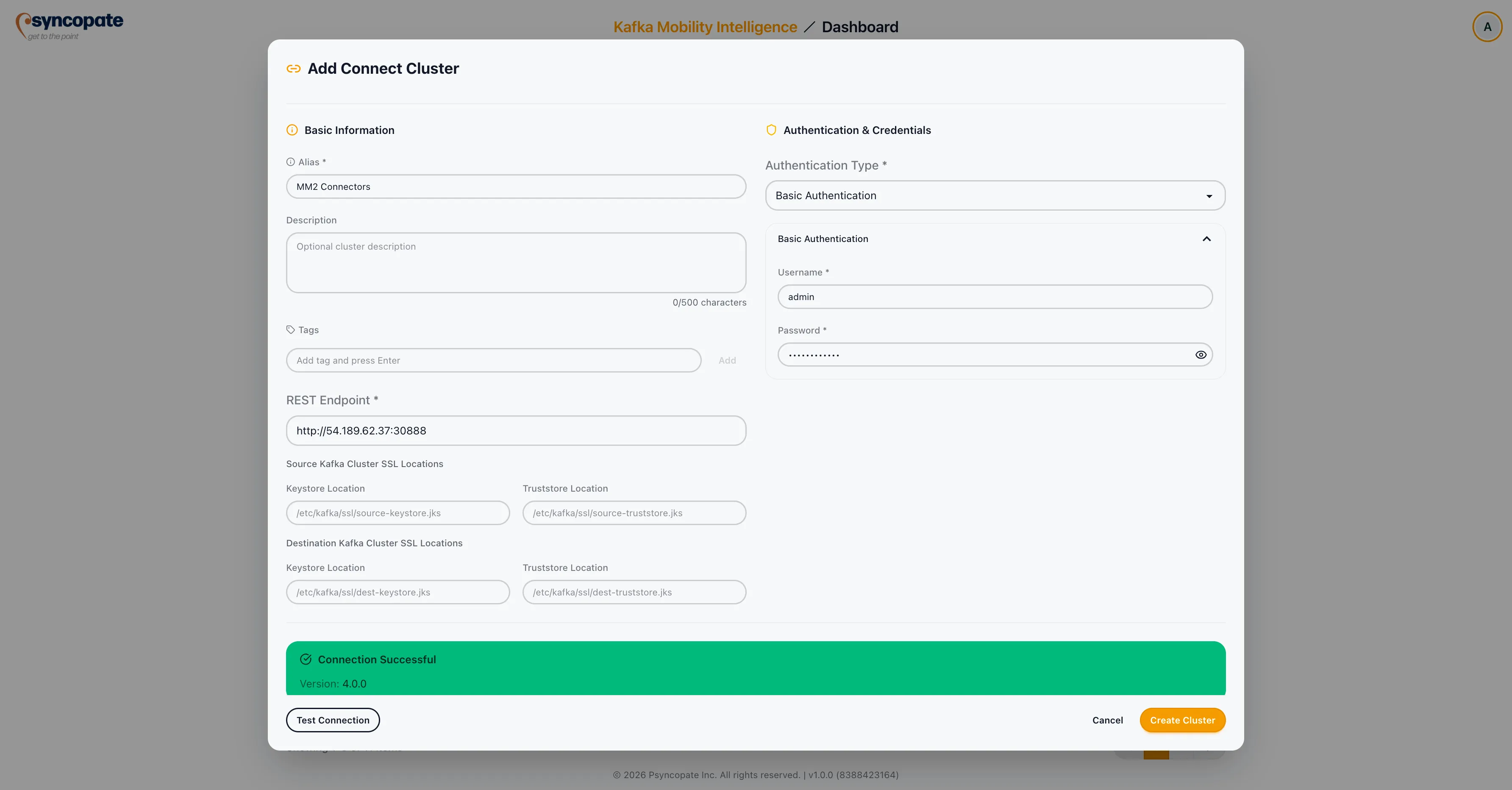The image size is (1512, 790).
Task: Click the shield icon beside Authentication & Credentials
Action: 771,130
